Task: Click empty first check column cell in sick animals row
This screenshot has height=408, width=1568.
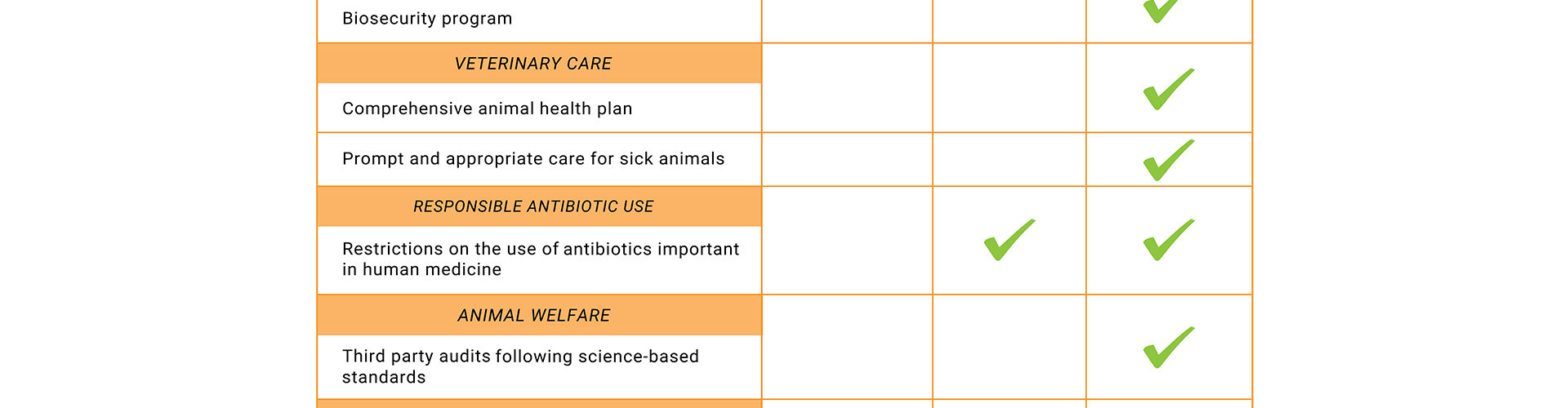Action: [847, 160]
